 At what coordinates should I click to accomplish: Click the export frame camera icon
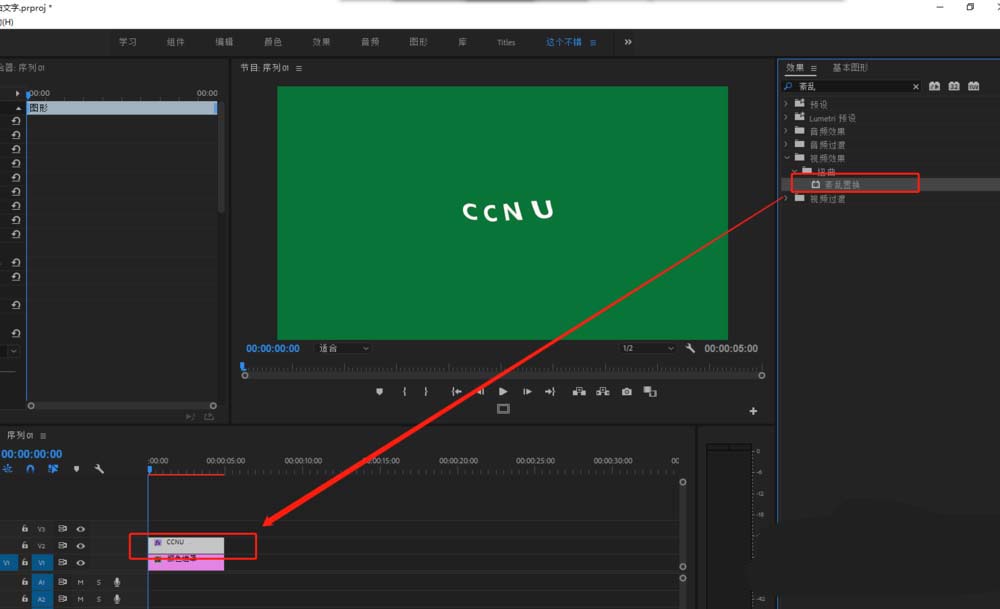(x=626, y=392)
